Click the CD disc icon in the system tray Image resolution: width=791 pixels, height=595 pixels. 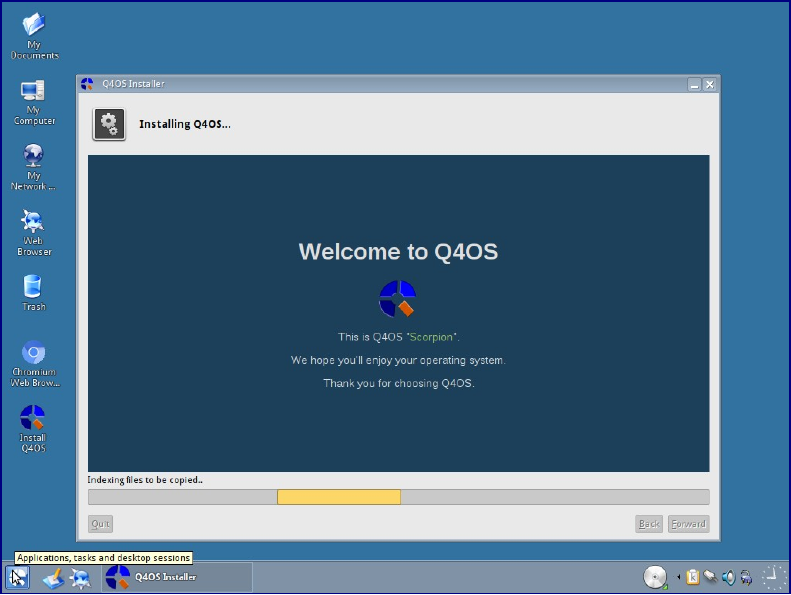click(x=655, y=577)
